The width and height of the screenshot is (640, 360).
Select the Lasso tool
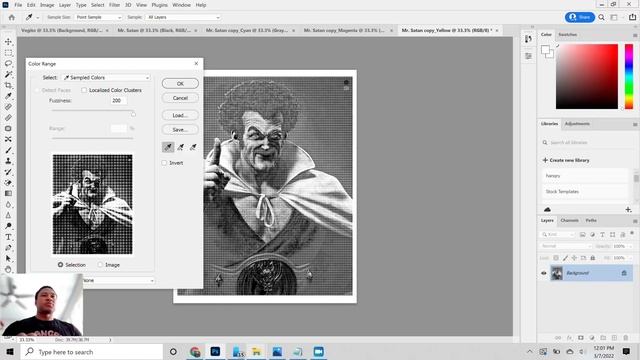[x=8, y=64]
